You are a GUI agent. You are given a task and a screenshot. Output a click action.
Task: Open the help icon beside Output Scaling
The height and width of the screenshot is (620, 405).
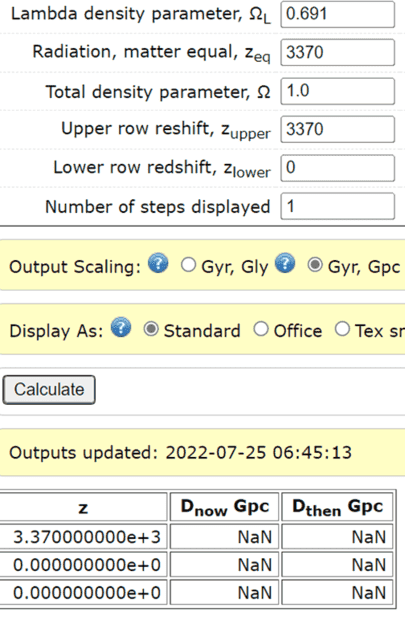[x=158, y=264]
